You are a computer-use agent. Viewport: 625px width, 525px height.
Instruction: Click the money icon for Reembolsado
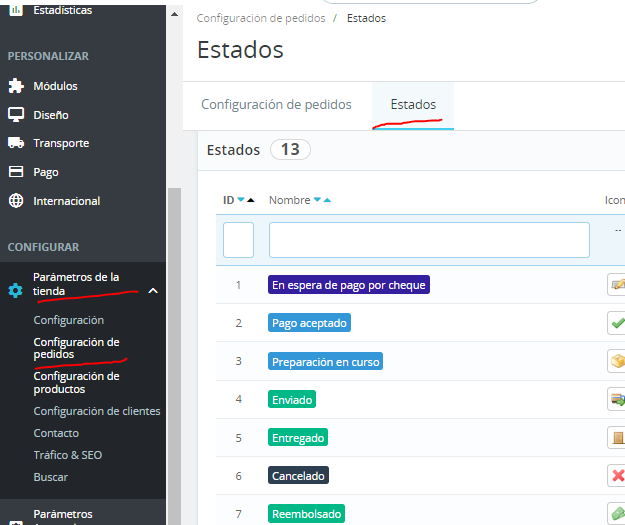(x=616, y=513)
